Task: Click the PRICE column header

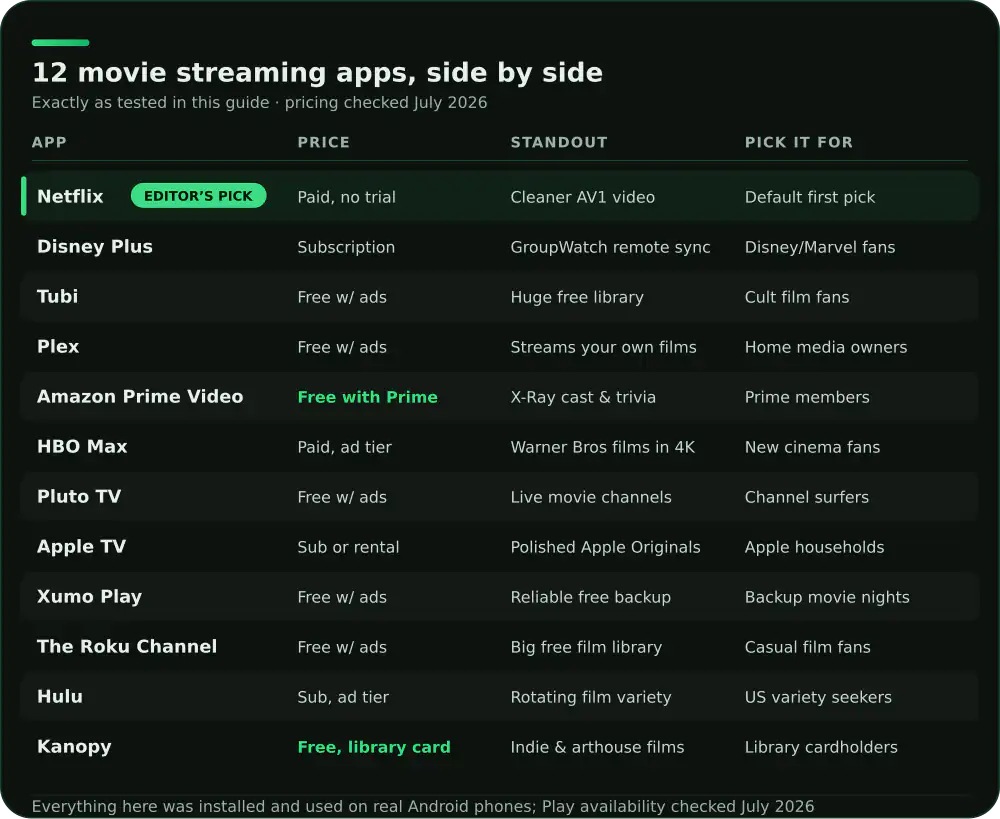Action: (324, 142)
